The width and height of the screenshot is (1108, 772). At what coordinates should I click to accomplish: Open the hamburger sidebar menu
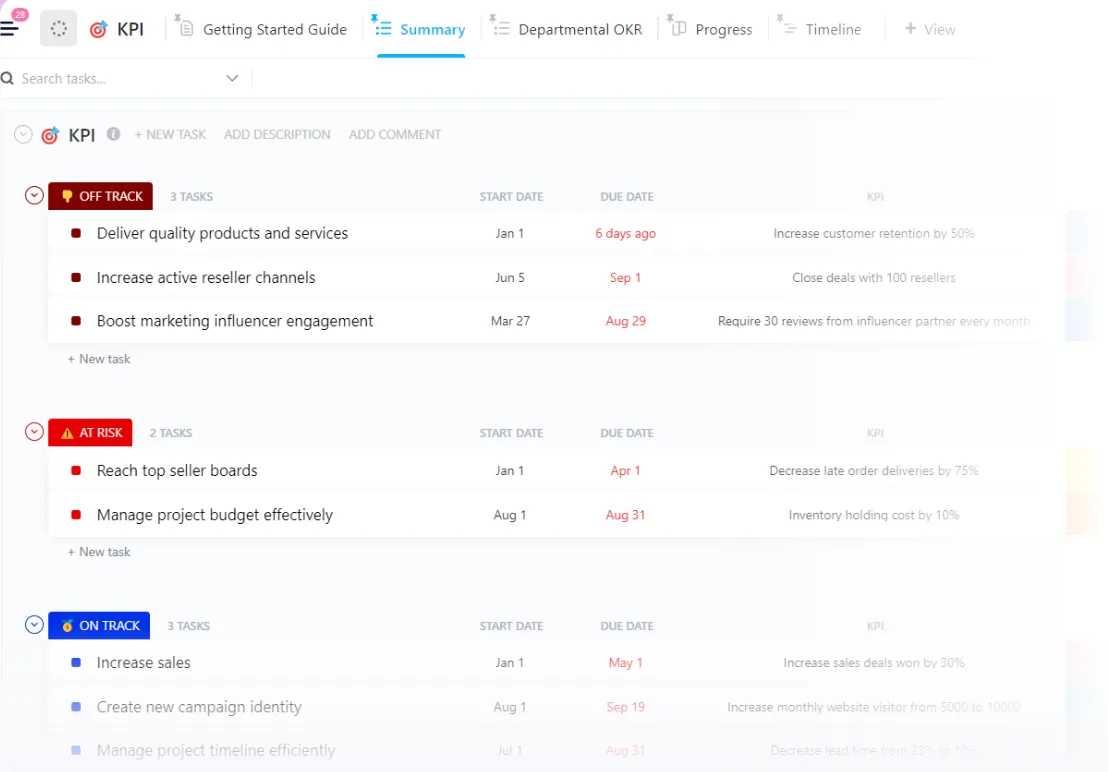coord(9,28)
